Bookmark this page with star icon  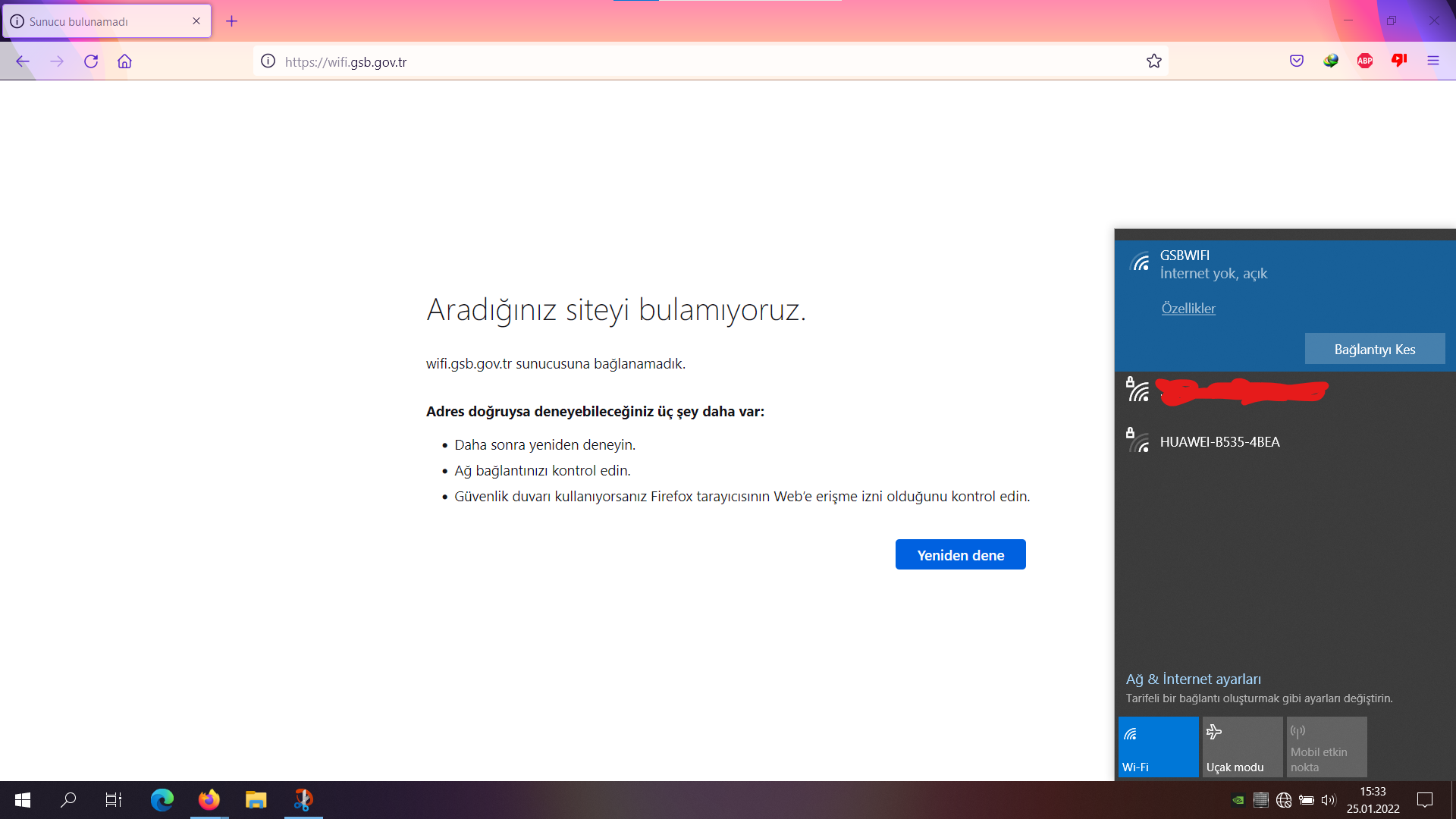coord(1153,61)
